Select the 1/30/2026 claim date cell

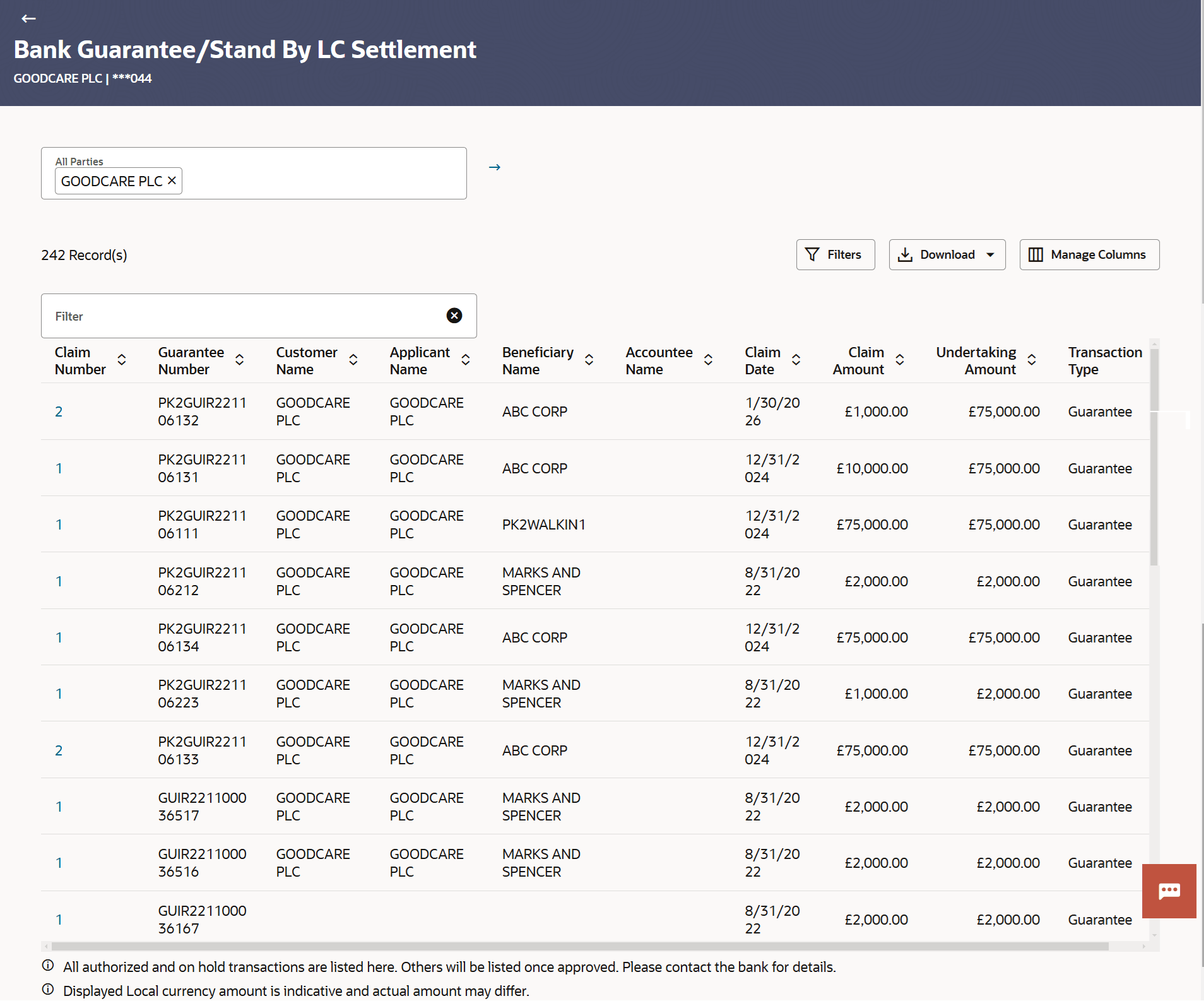point(772,412)
